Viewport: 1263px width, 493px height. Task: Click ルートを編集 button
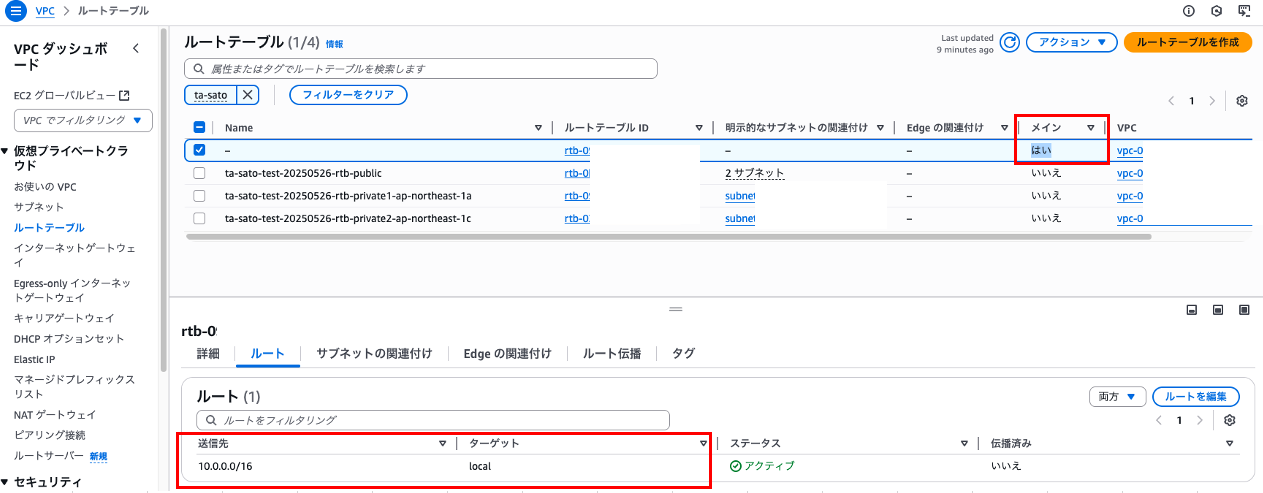pyautogui.click(x=1196, y=397)
